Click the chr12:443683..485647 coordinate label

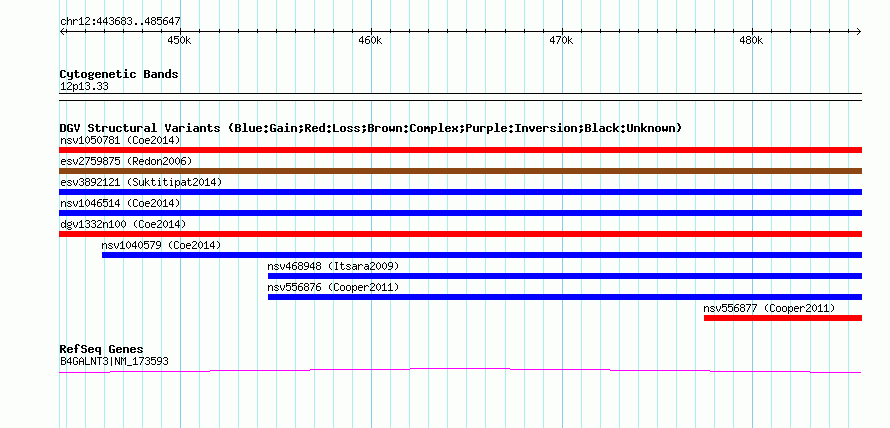(120, 21)
